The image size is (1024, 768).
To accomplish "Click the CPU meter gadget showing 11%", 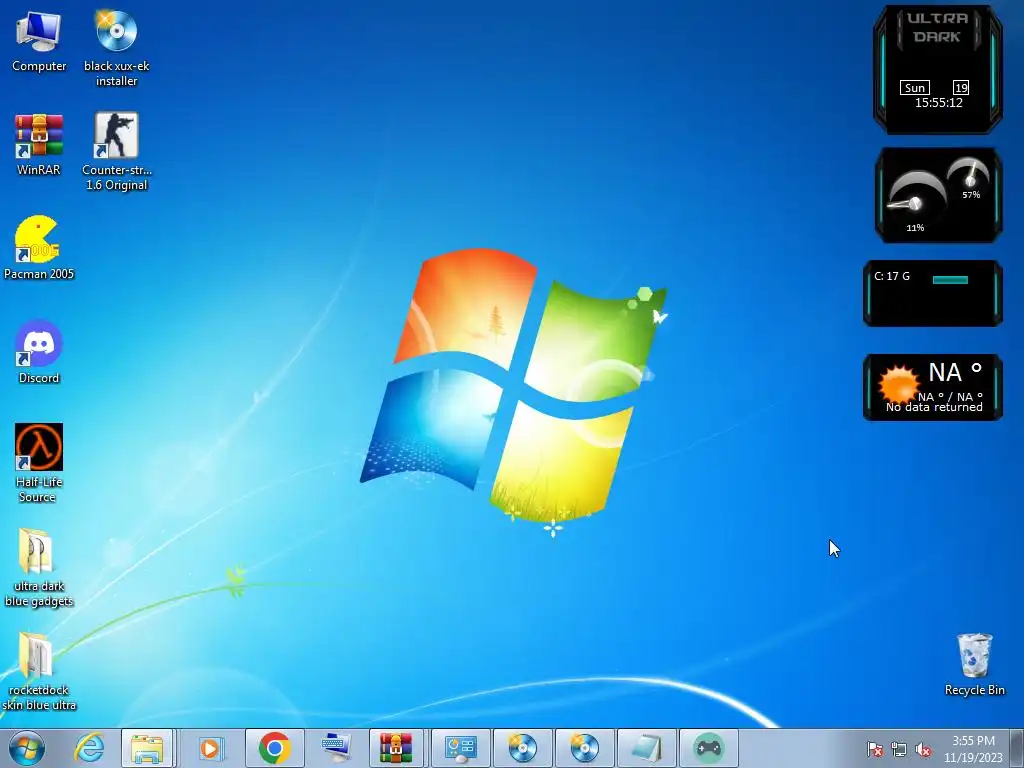I will pyautogui.click(x=915, y=202).
